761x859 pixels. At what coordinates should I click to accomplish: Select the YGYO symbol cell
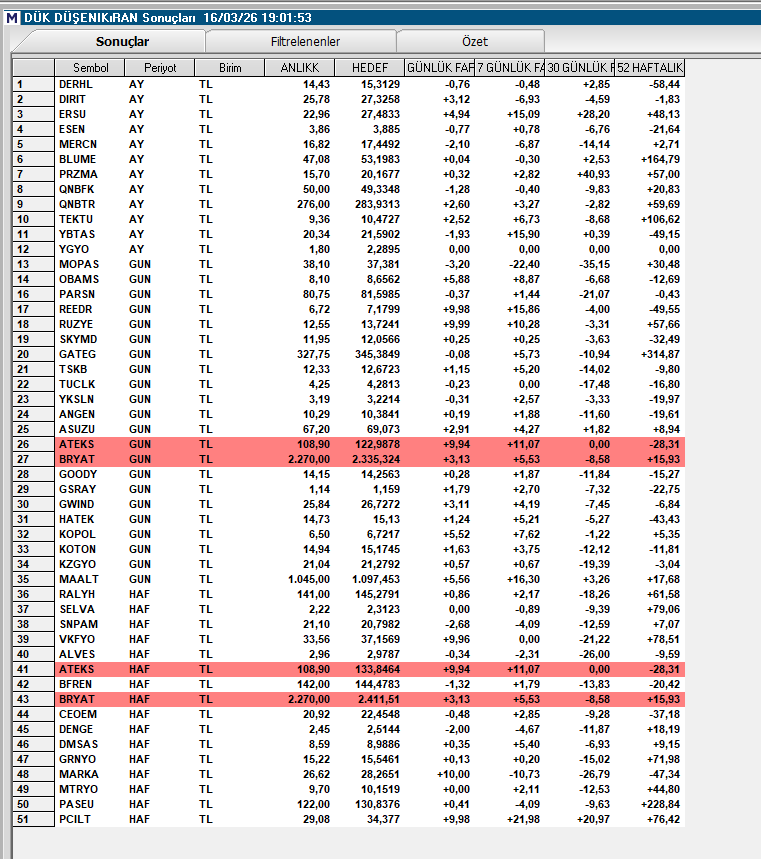[x=90, y=249]
